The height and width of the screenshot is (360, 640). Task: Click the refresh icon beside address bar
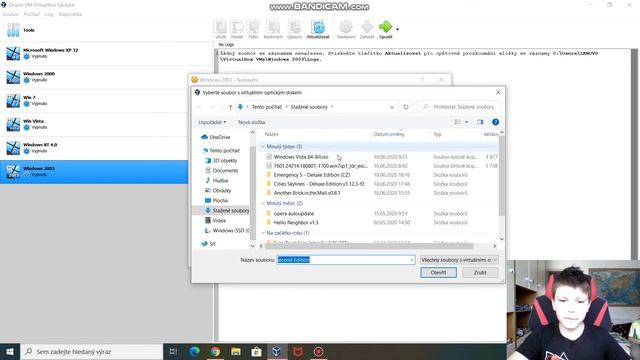click(406, 107)
